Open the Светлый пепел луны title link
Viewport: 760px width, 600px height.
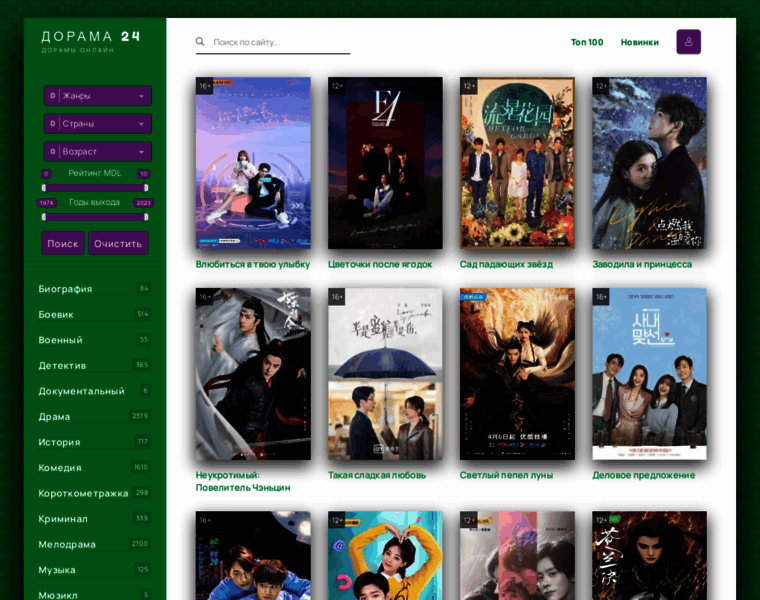coord(506,475)
